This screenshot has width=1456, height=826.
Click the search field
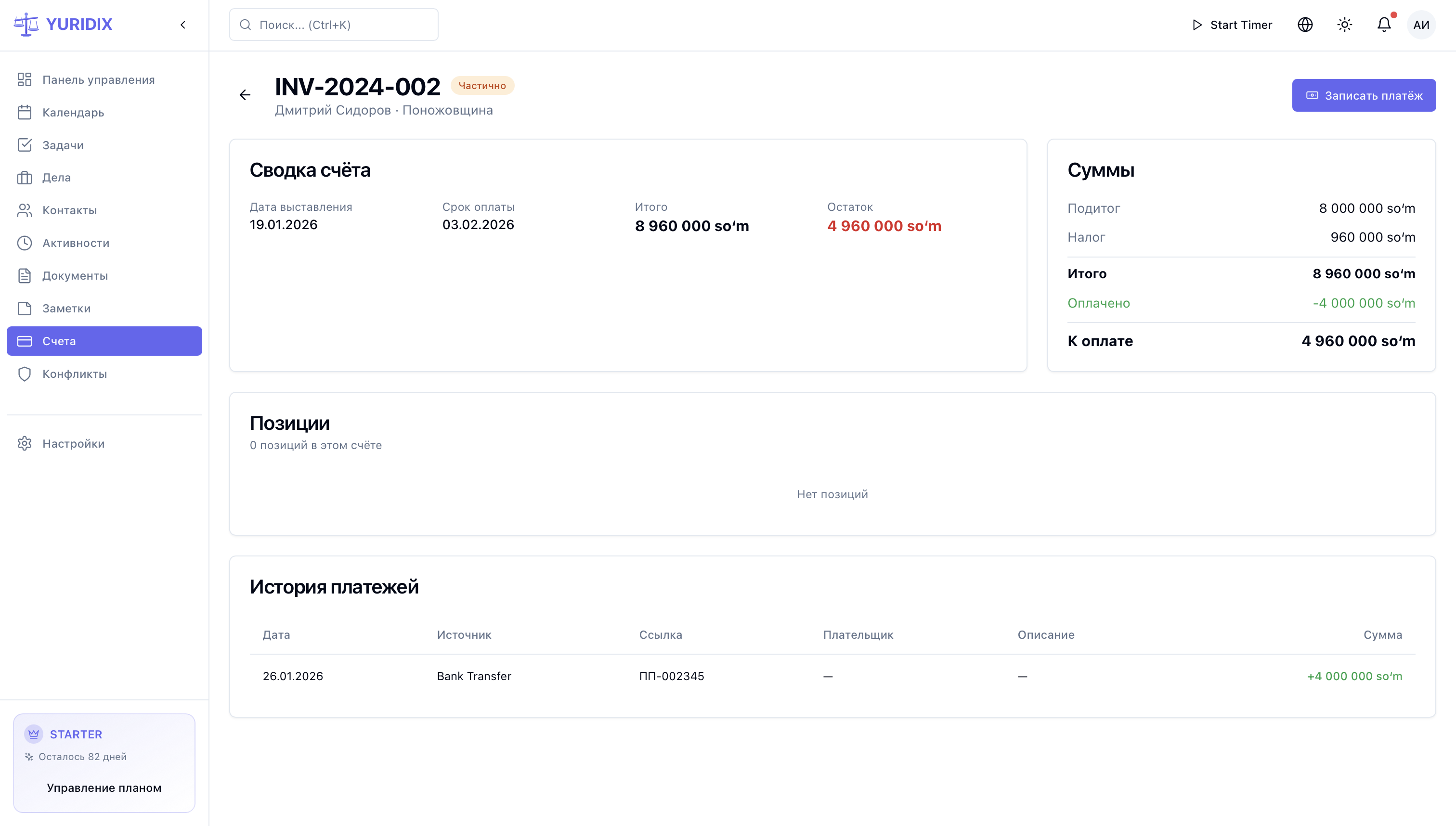pyautogui.click(x=334, y=25)
